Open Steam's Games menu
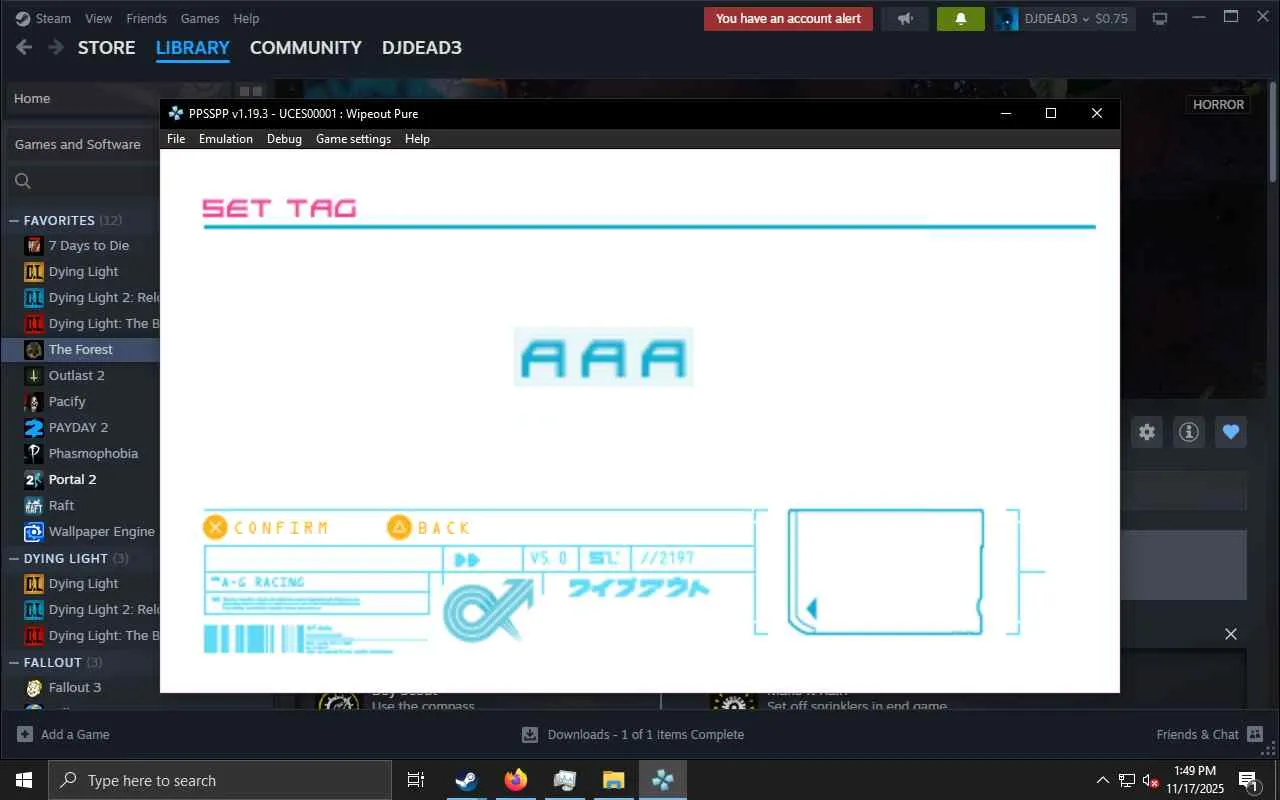Viewport: 1280px width, 800px height. tap(200, 18)
